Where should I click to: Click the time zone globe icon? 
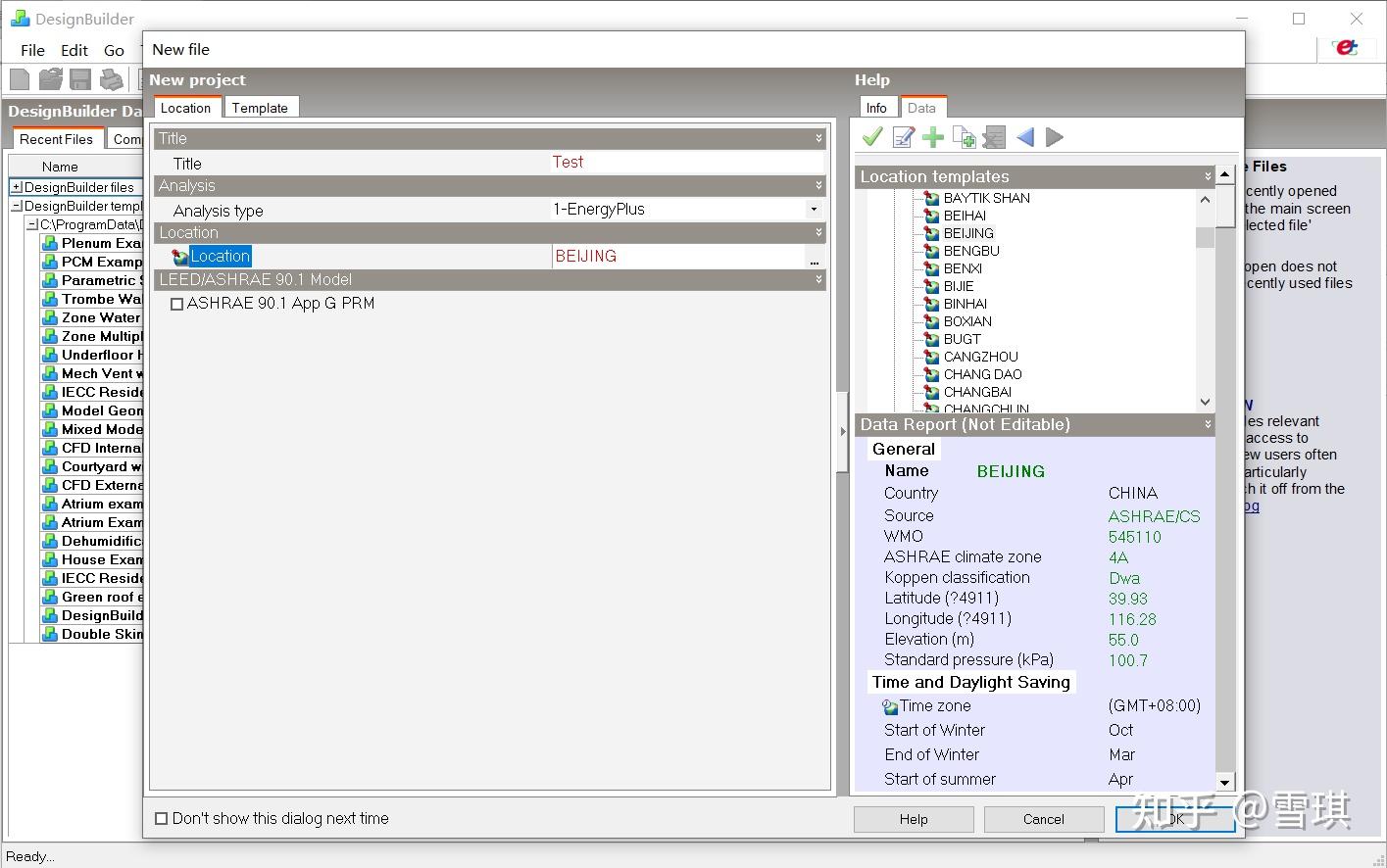pos(890,706)
